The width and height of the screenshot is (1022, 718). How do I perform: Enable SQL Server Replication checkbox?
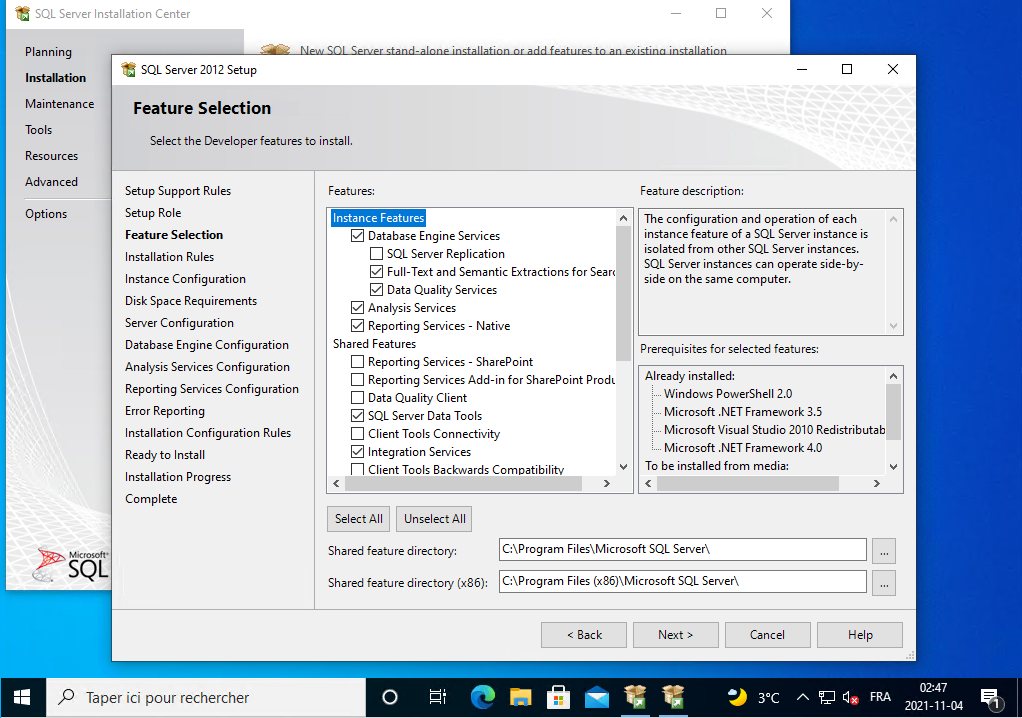coord(377,254)
